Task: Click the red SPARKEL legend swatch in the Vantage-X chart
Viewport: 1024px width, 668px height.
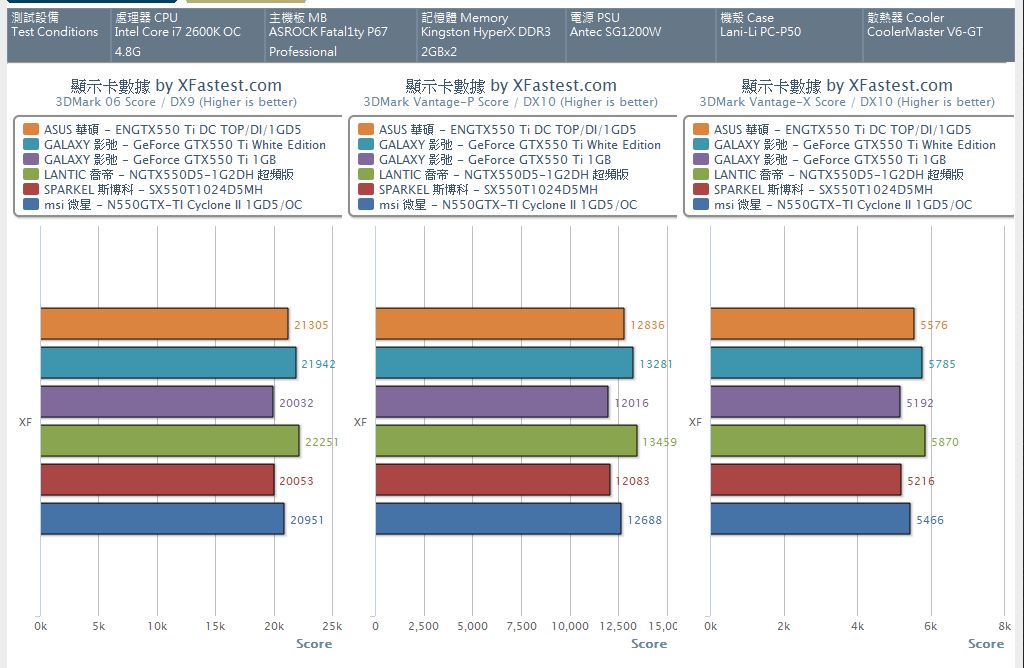Action: [700, 190]
